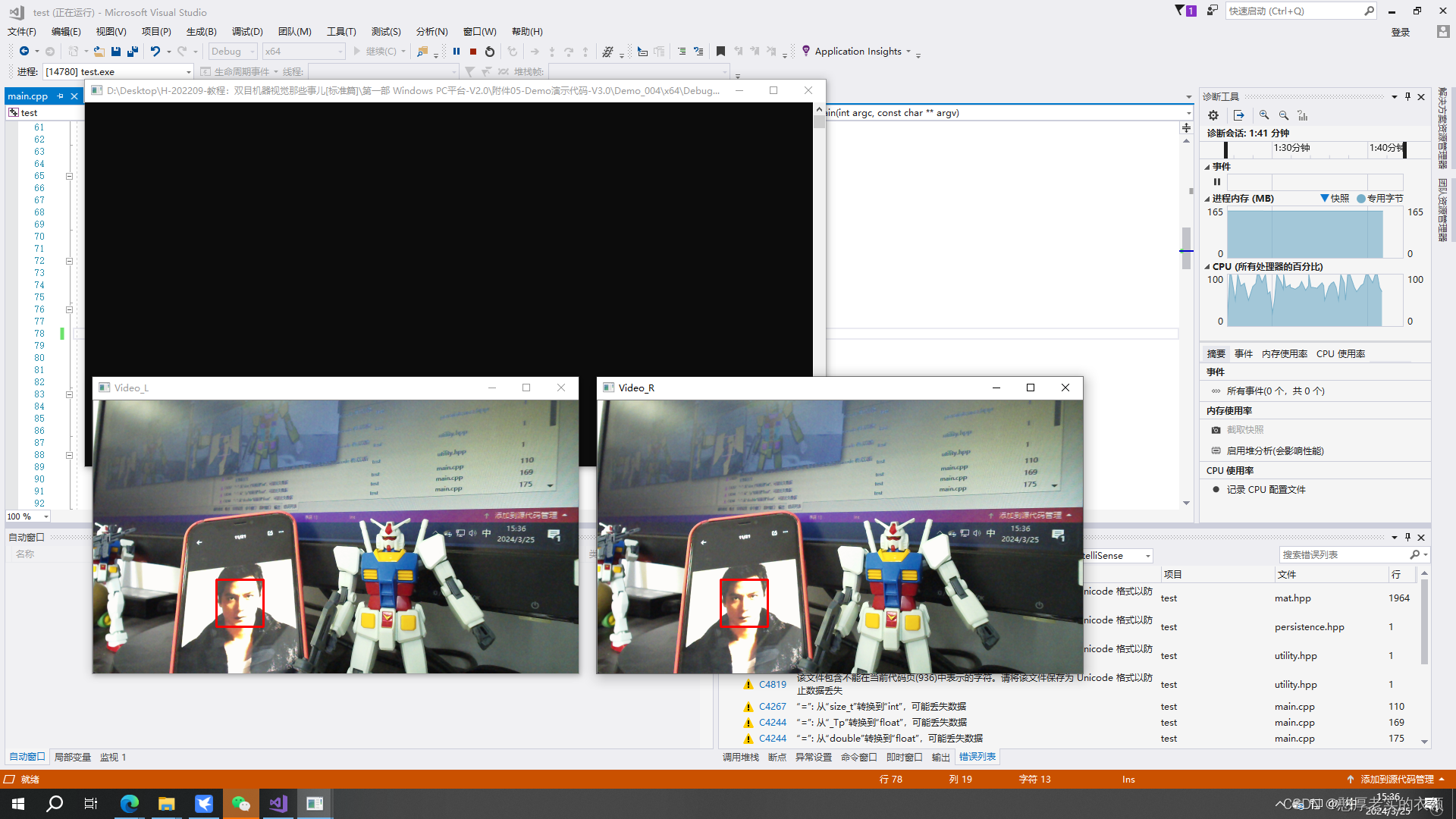Image resolution: width=1456 pixels, height=819 pixels.
Task: Collapse the CPU graph section
Action: pyautogui.click(x=1207, y=267)
